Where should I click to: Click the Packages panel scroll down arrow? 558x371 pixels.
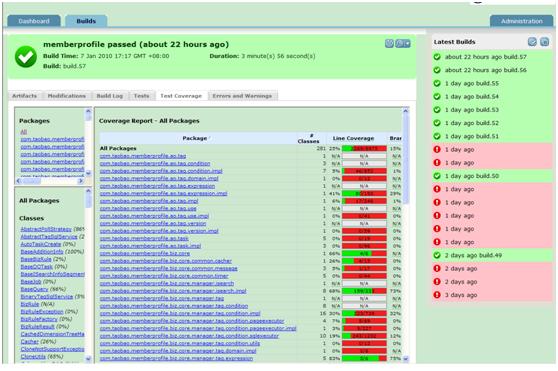(88, 173)
